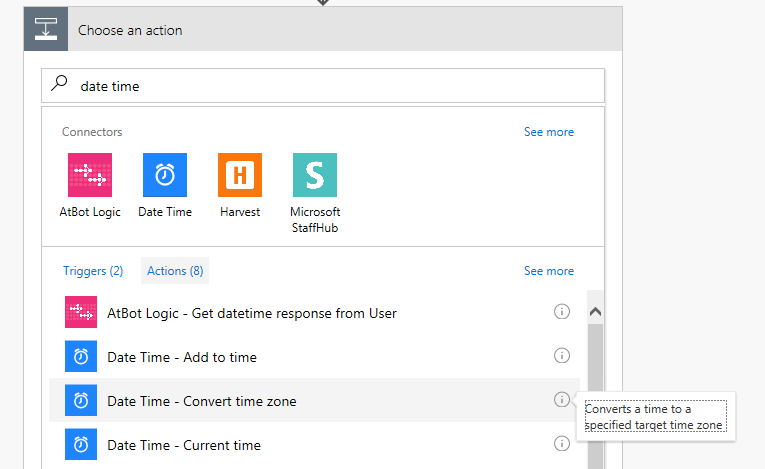The height and width of the screenshot is (469, 765).
Task: Select Date Time - Convert time zone action
Action: click(314, 400)
